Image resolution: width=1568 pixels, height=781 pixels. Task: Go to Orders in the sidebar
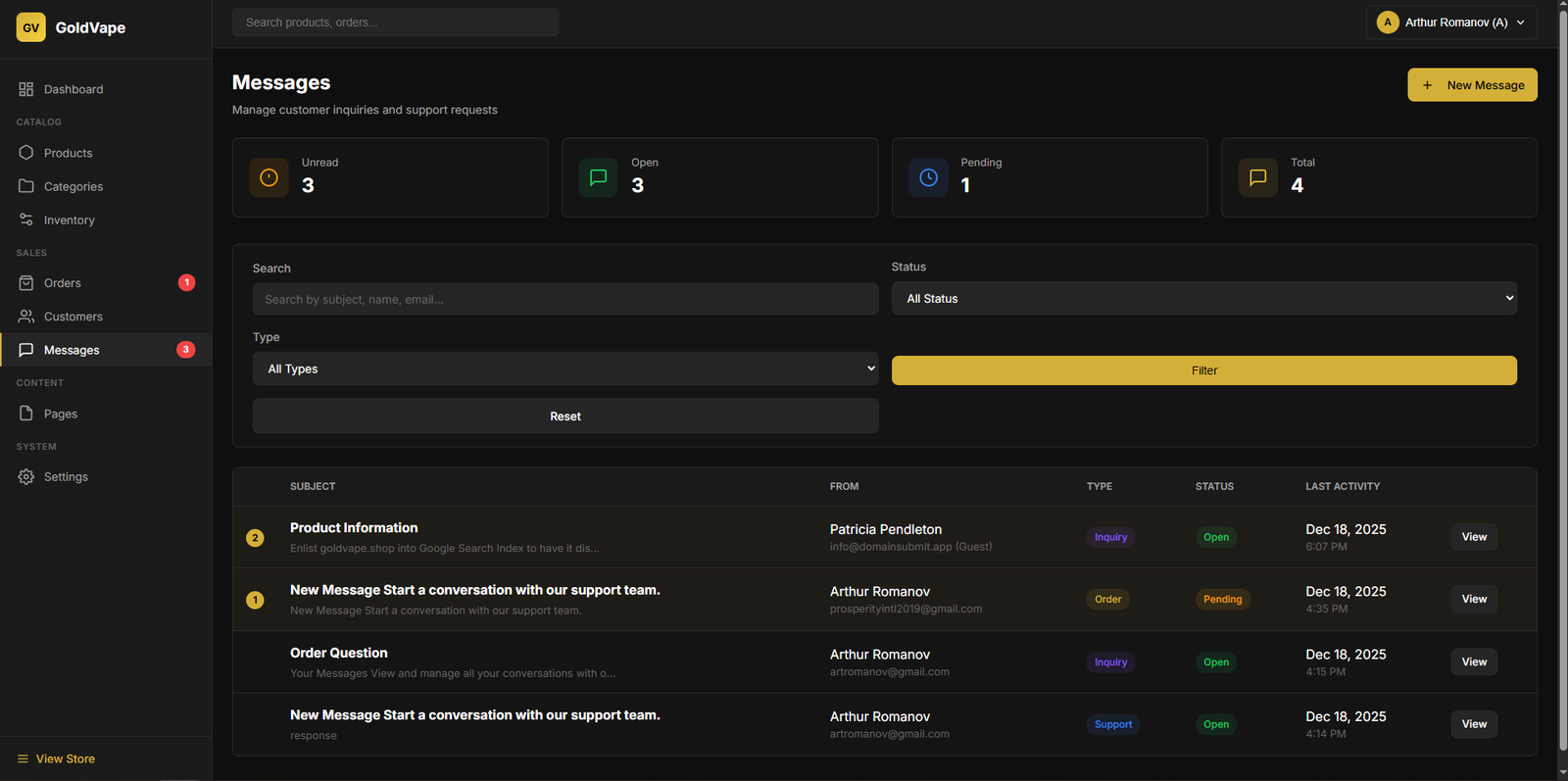(x=63, y=283)
